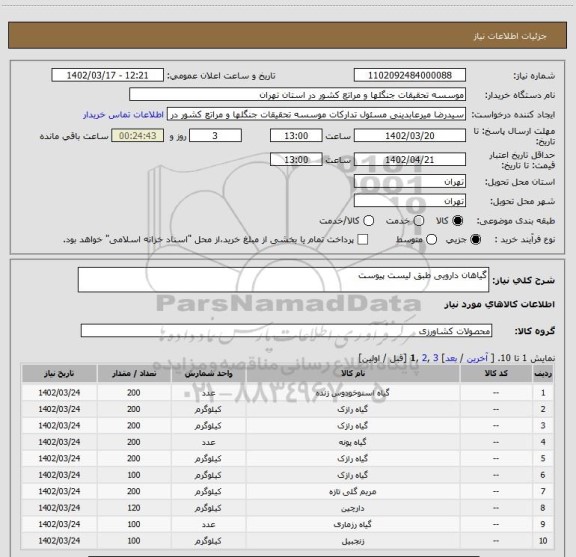The image size is (576, 557).
Task: Select row 7 item مریم گلی تازه
Action: coord(352,492)
